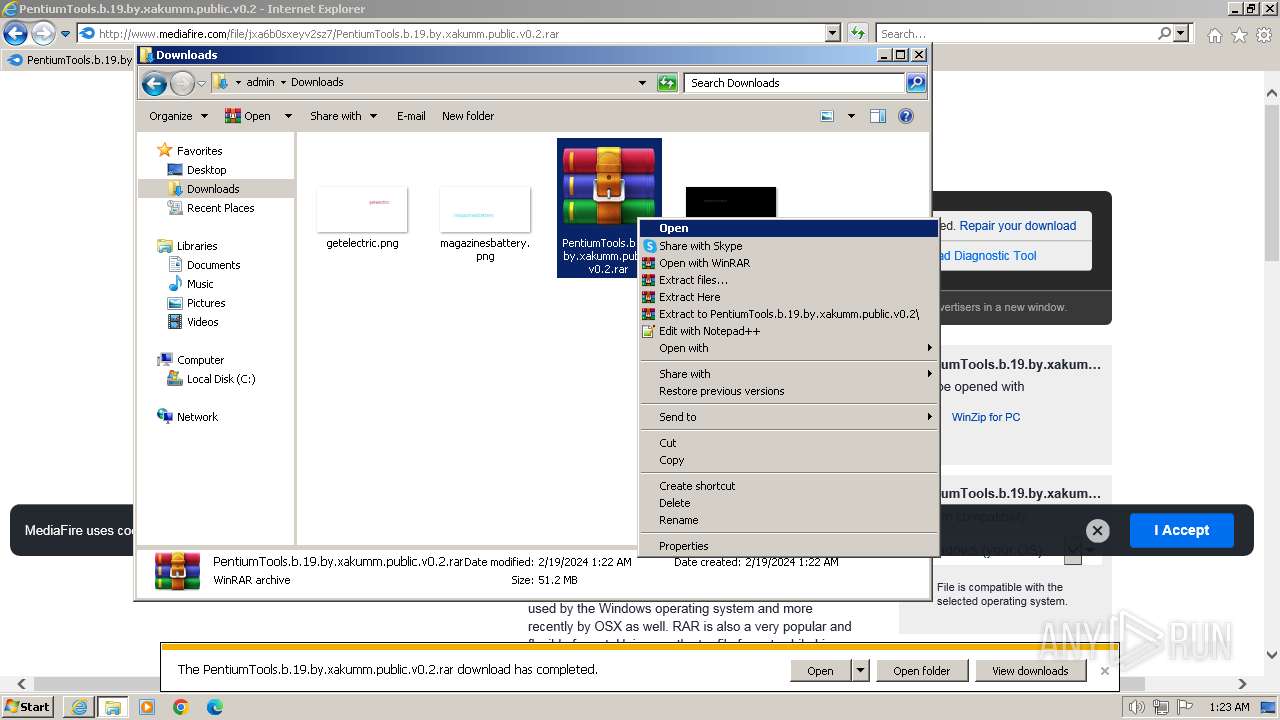Expand the Explorer address history dropdown
The height and width of the screenshot is (720, 1280).
pos(642,83)
